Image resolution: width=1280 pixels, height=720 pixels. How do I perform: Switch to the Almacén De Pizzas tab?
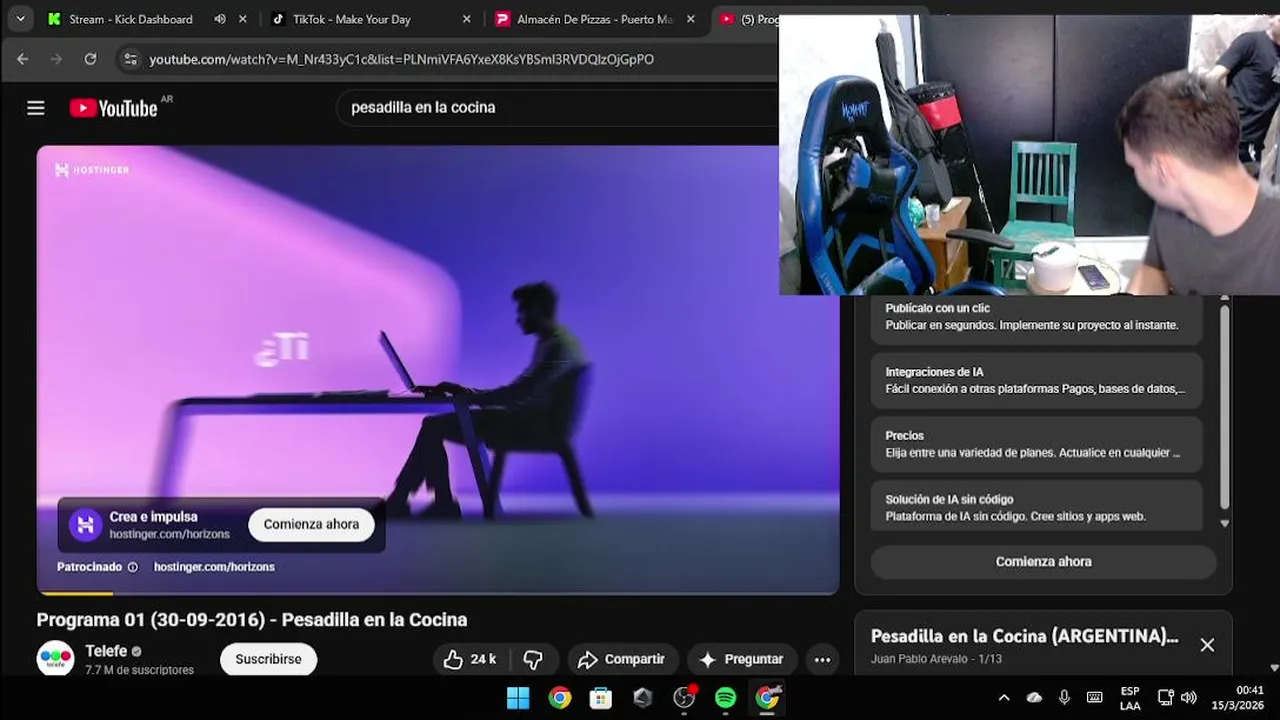point(595,19)
